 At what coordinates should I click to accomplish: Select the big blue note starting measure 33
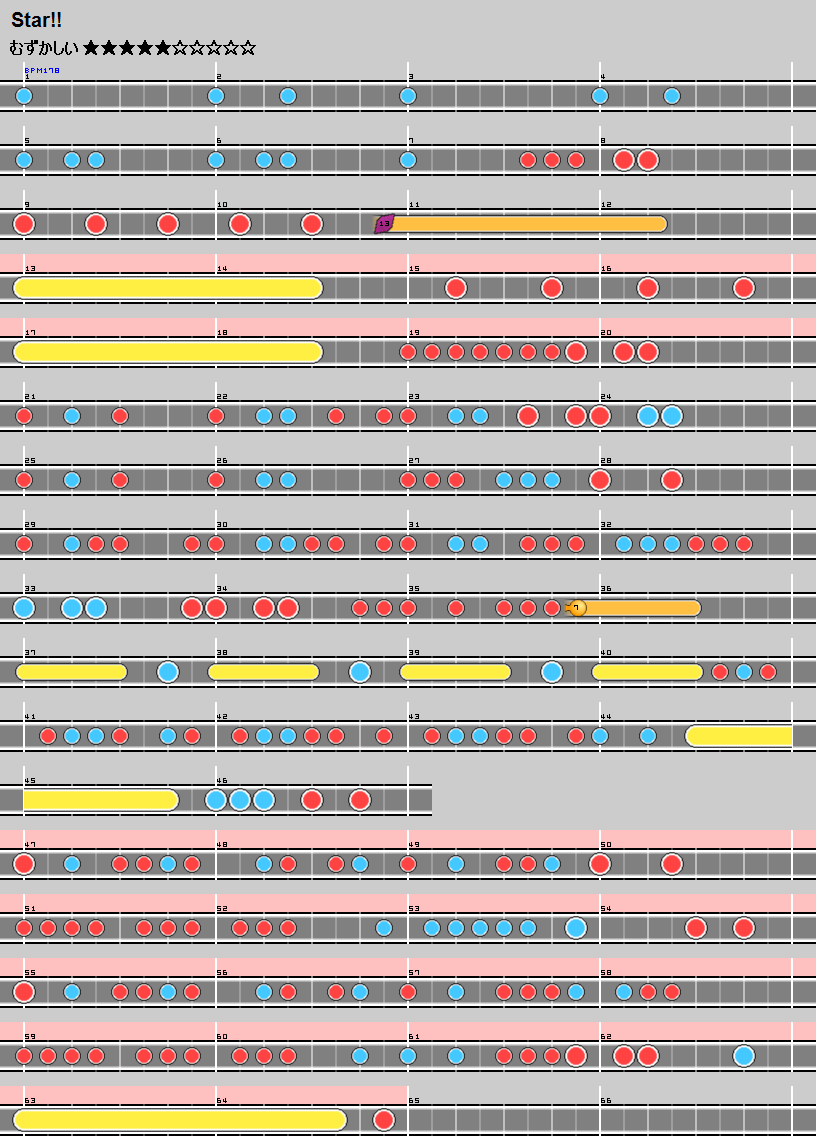24,608
